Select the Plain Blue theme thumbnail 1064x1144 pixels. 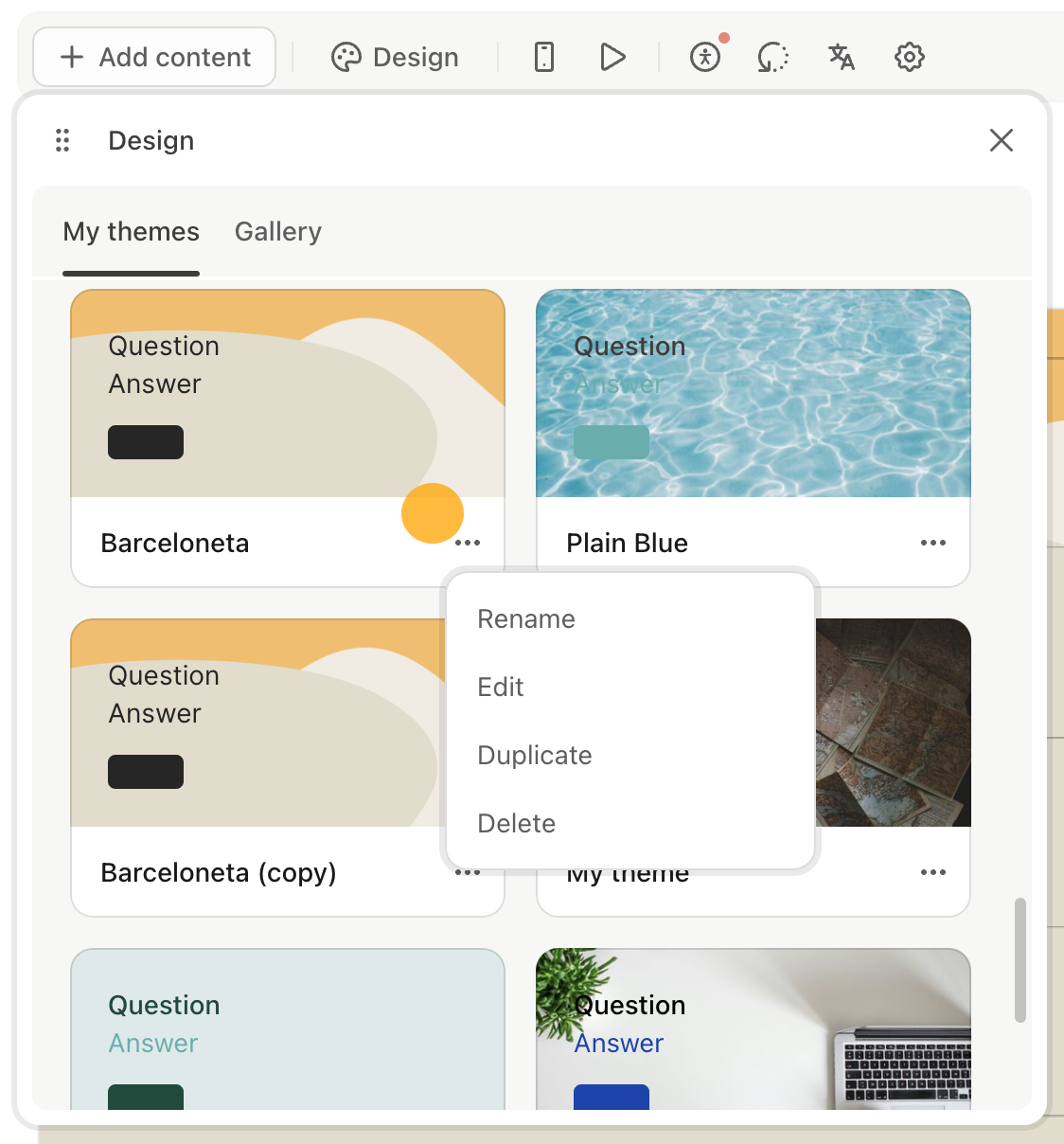[754, 393]
